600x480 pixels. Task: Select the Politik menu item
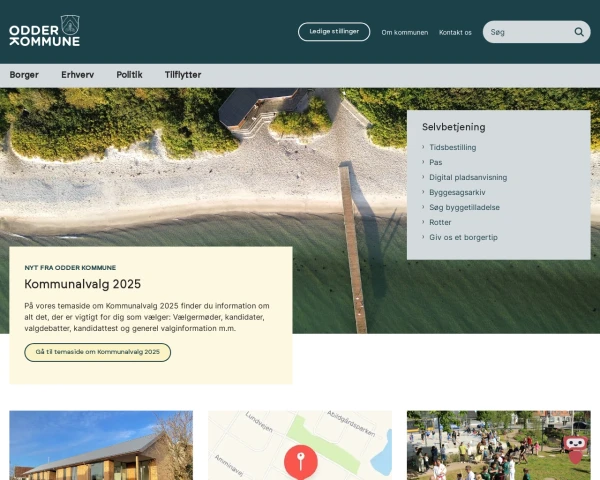[129, 75]
